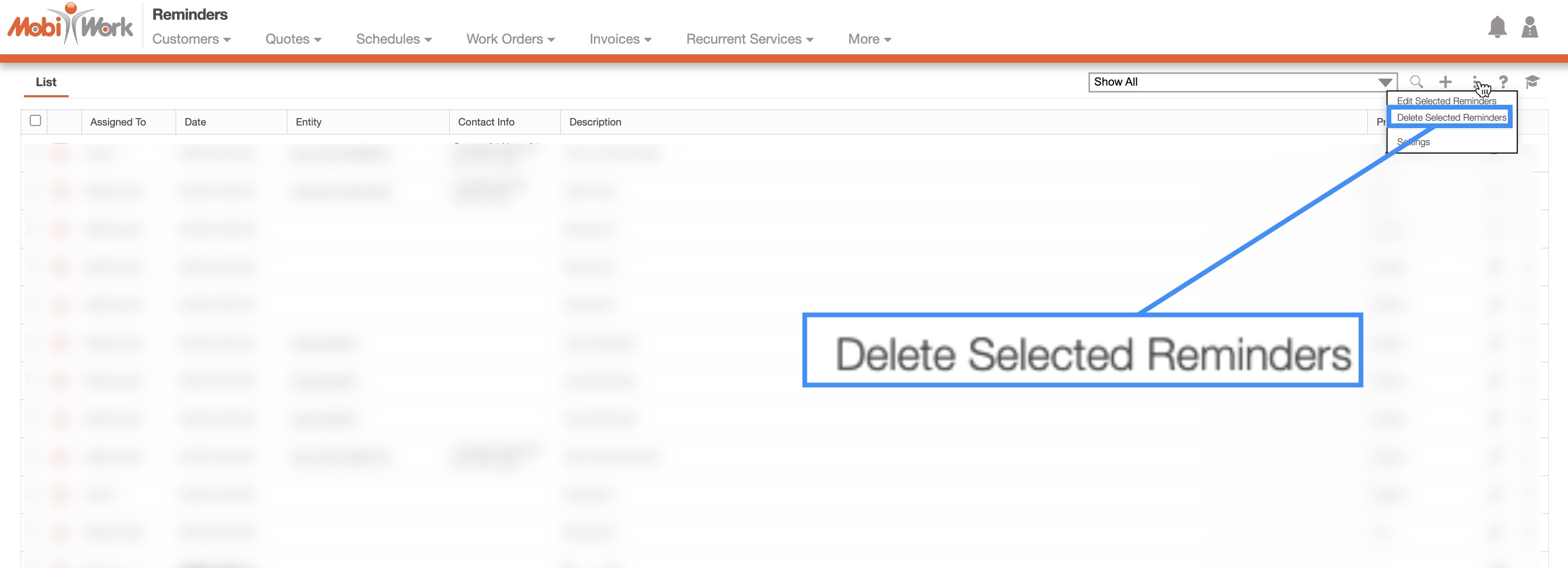
Task: Expand the Show All filter dropdown
Action: click(1242, 82)
